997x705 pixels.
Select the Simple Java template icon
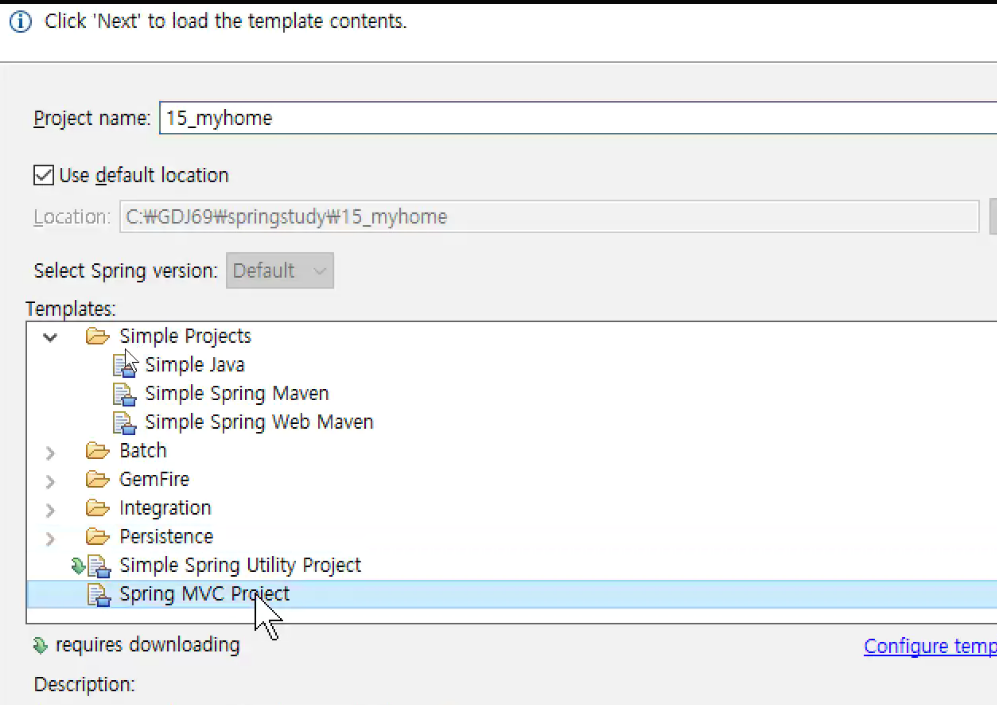click(x=124, y=365)
